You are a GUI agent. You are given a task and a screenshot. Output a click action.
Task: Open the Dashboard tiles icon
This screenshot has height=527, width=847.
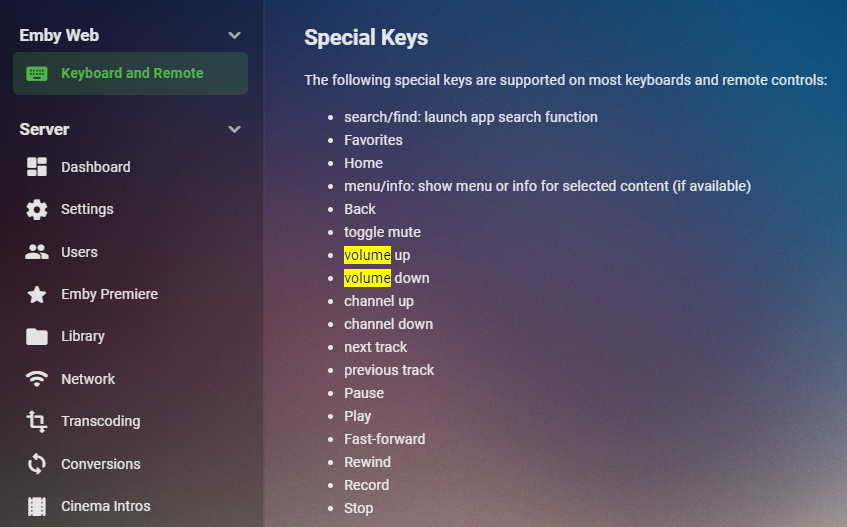click(x=37, y=167)
